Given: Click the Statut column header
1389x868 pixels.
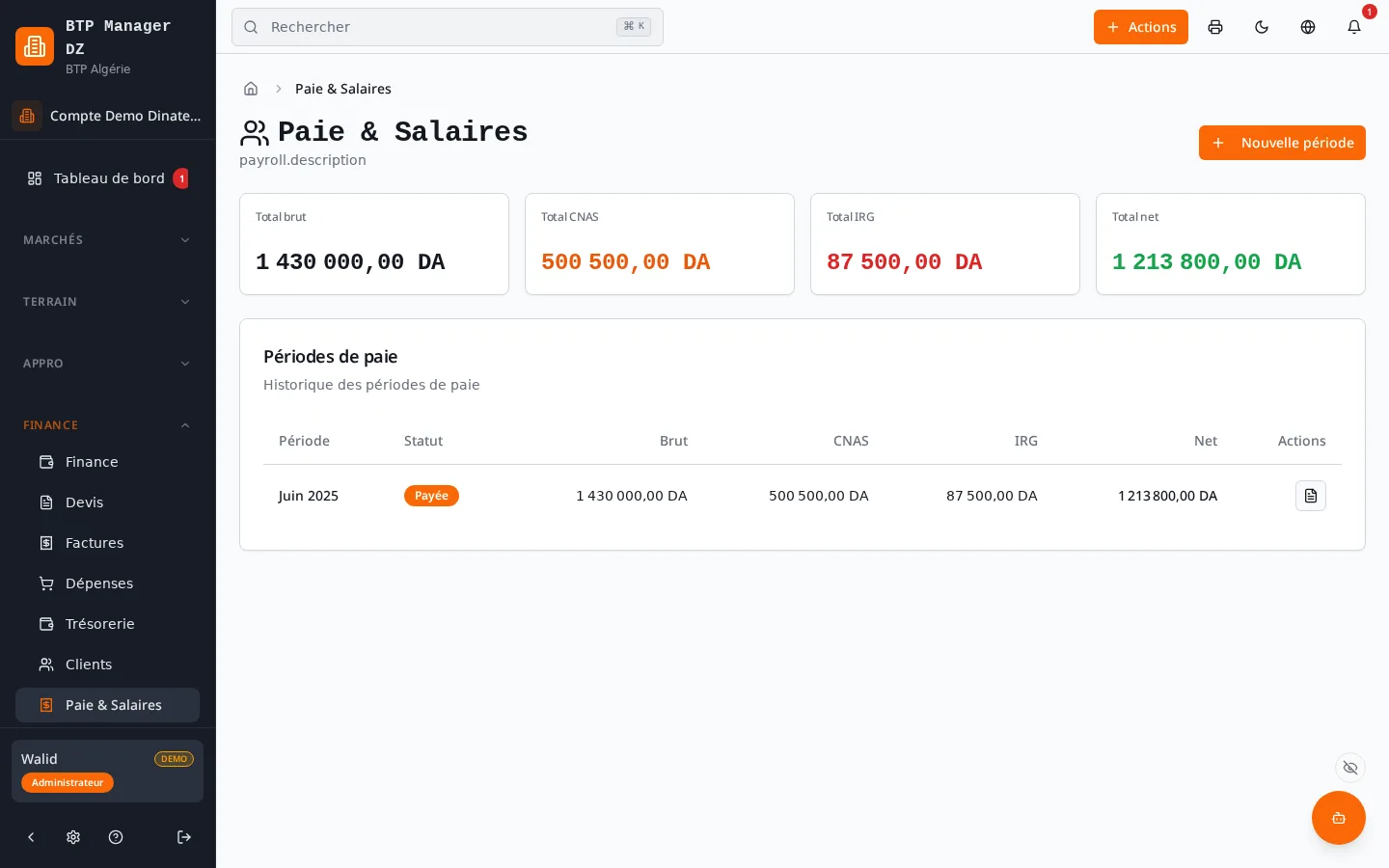Looking at the screenshot, I should 423,441.
